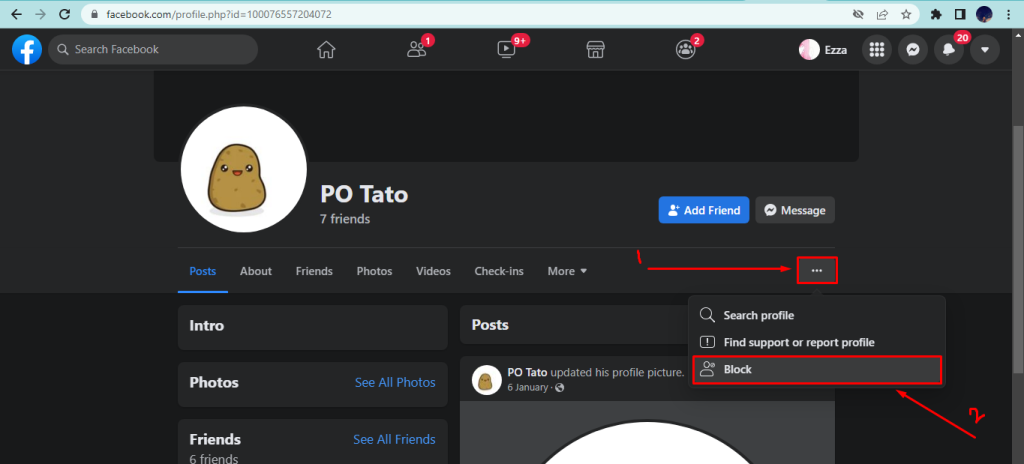Go to Ezza's profile
This screenshot has height=464, width=1024.
(824, 50)
